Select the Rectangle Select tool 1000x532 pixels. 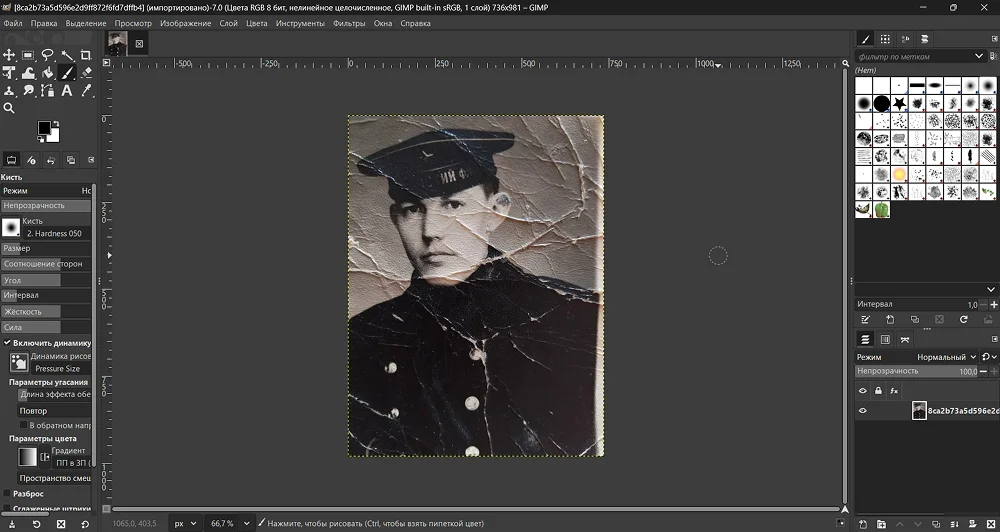tap(28, 55)
